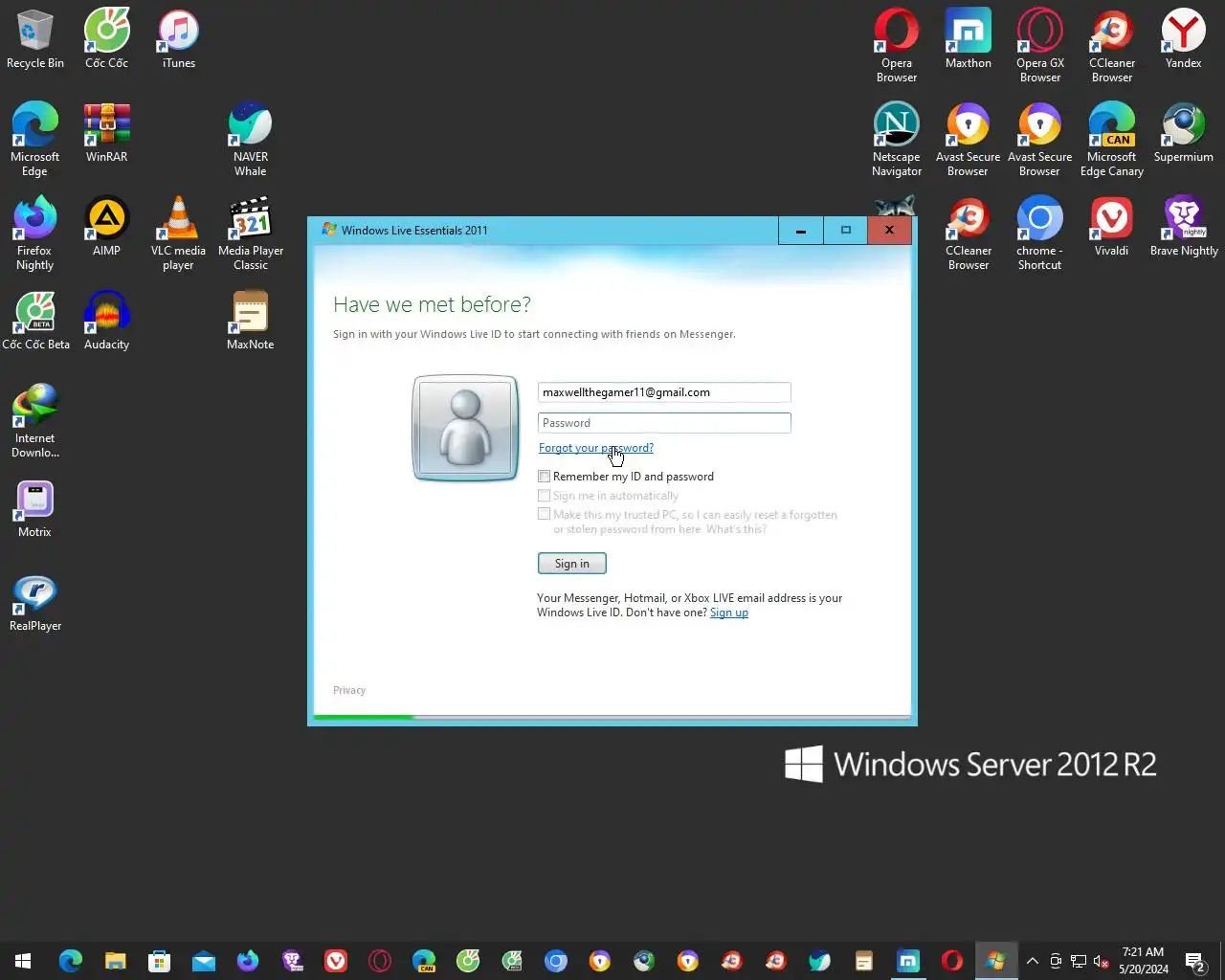Open Mail app from the taskbar
Image resolution: width=1225 pixels, height=980 pixels.
[203, 961]
